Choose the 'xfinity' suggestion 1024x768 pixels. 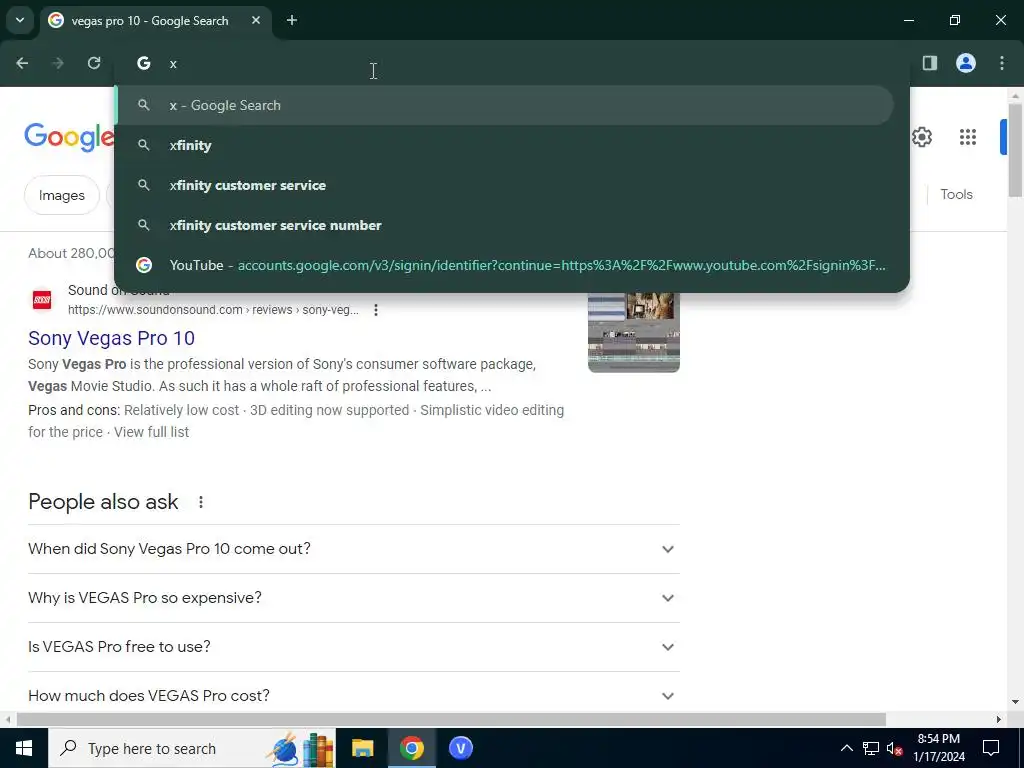point(504,145)
